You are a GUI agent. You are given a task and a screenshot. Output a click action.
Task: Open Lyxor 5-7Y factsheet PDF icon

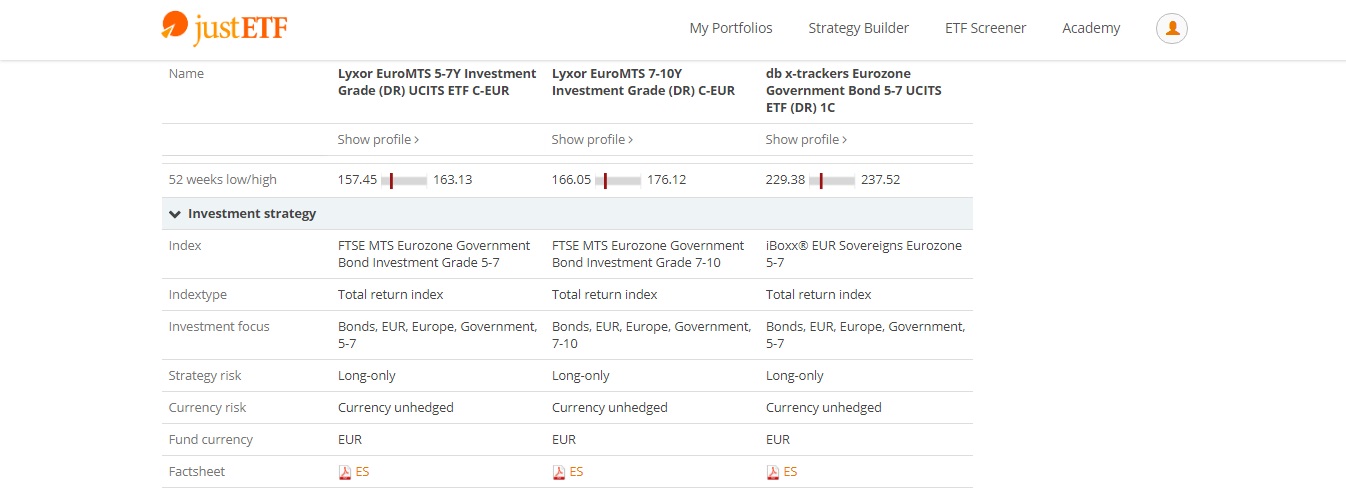pos(345,472)
